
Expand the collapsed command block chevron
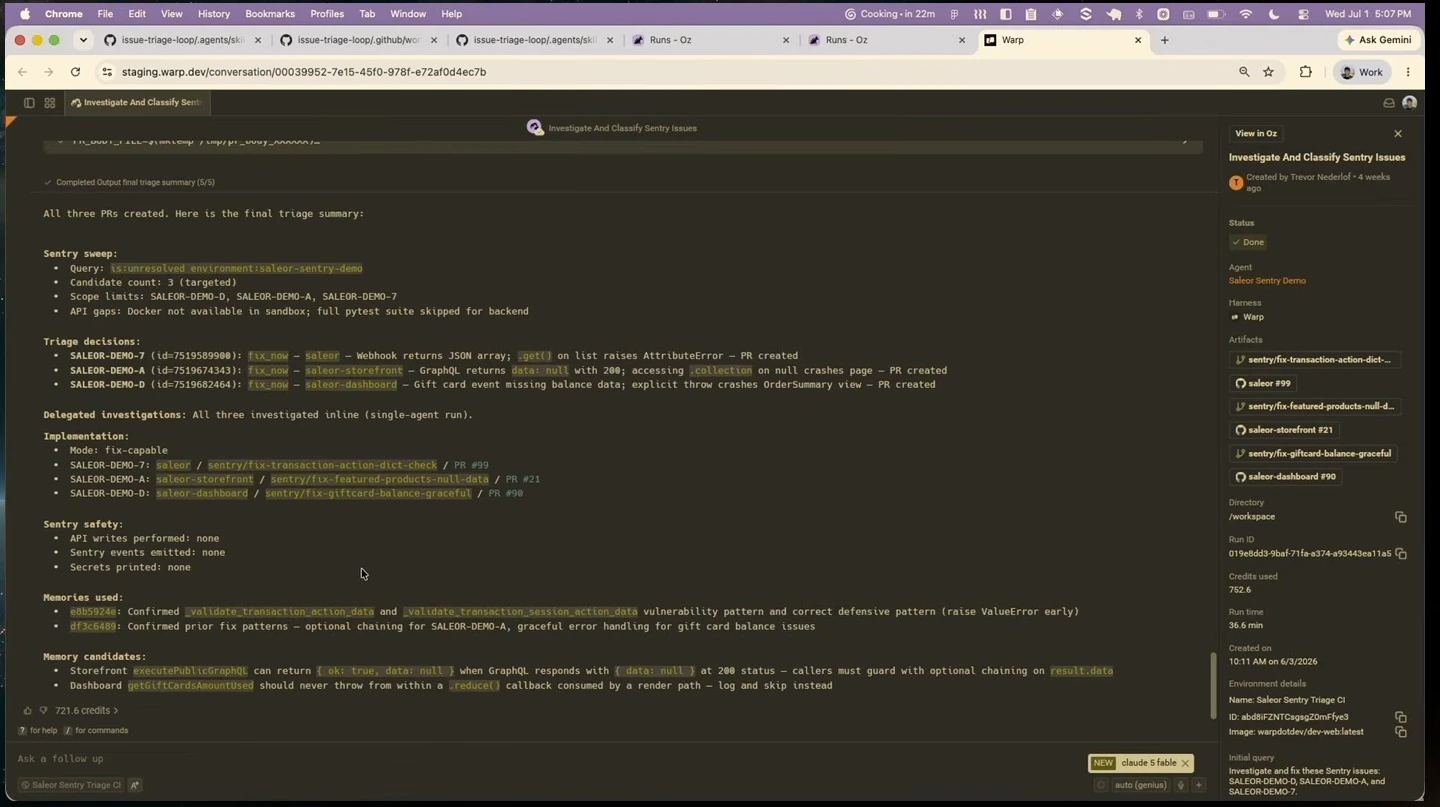click(1186, 141)
